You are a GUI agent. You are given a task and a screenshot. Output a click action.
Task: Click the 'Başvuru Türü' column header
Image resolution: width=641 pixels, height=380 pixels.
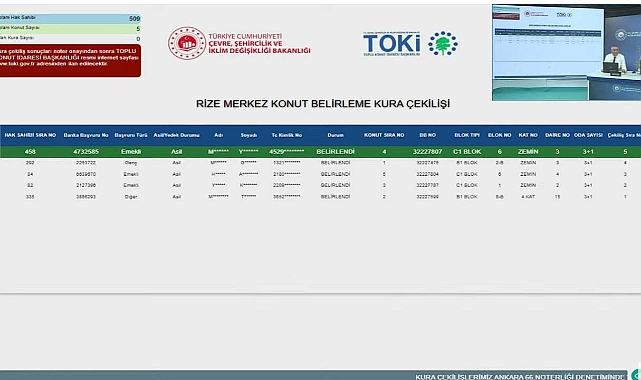tap(130, 135)
